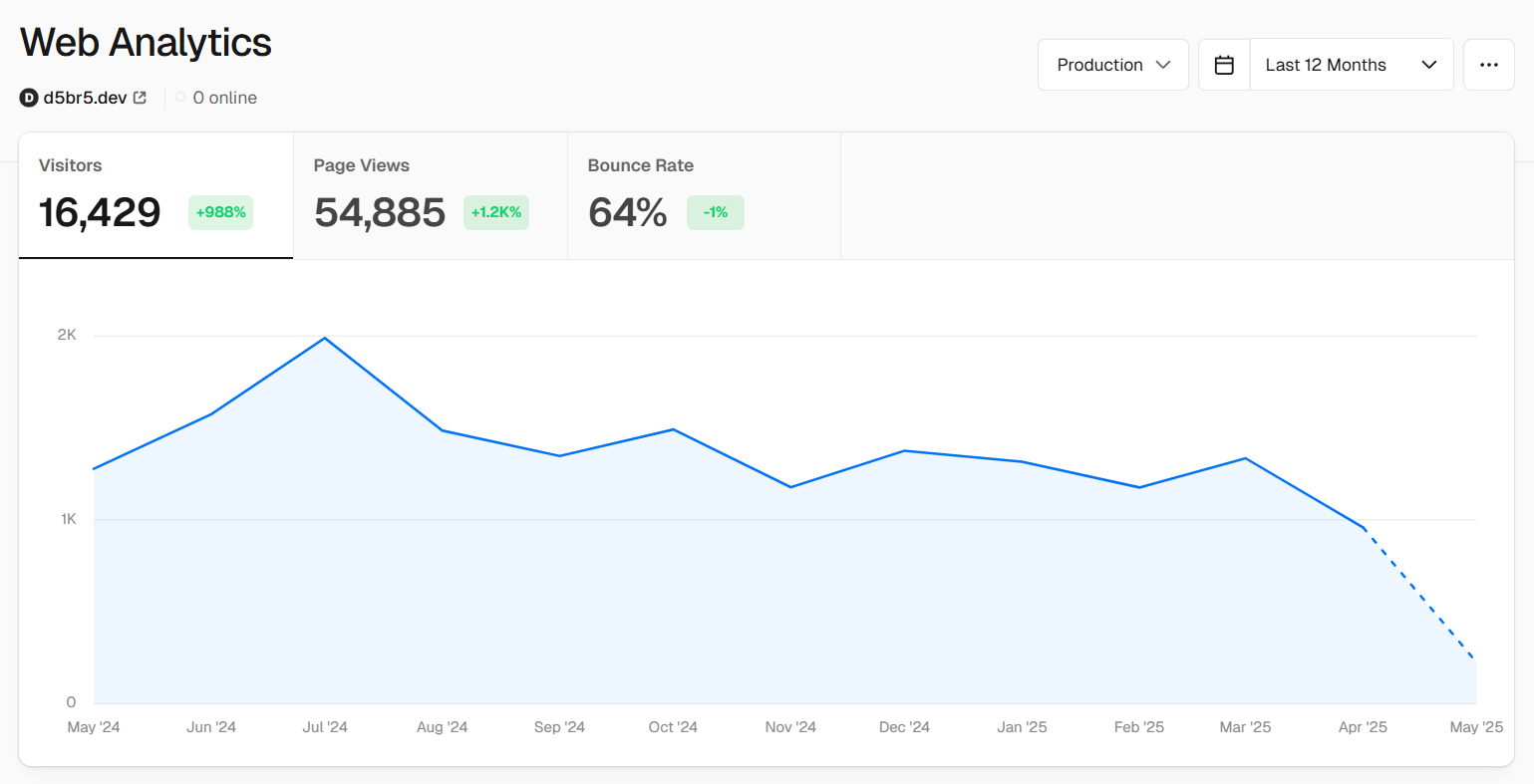Select the Page Views tab
This screenshot has width=1534, height=784.
pyautogui.click(x=430, y=195)
